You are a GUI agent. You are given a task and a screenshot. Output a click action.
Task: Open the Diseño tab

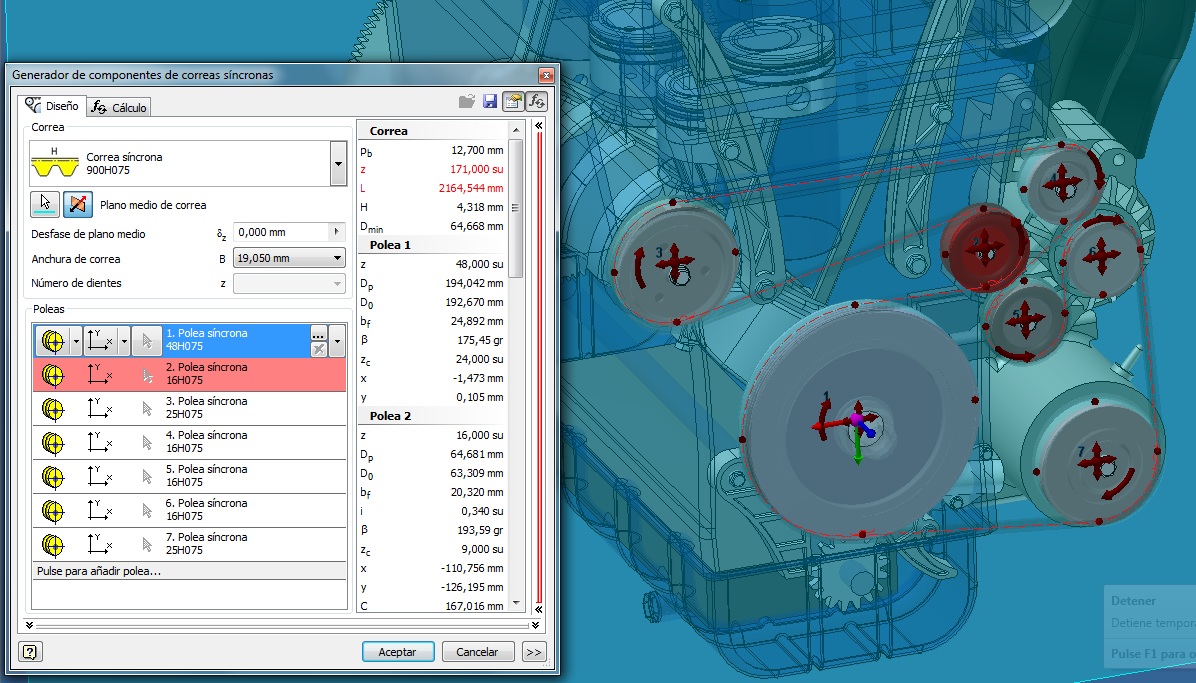pyautogui.click(x=52, y=106)
